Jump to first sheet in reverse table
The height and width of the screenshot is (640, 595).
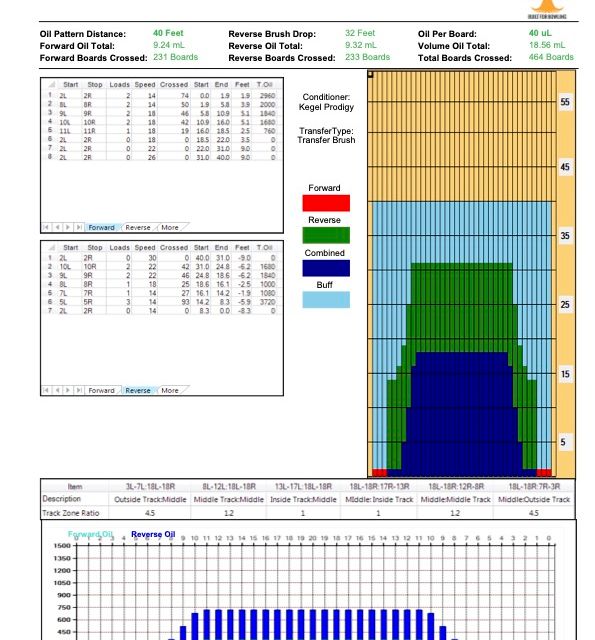46,390
